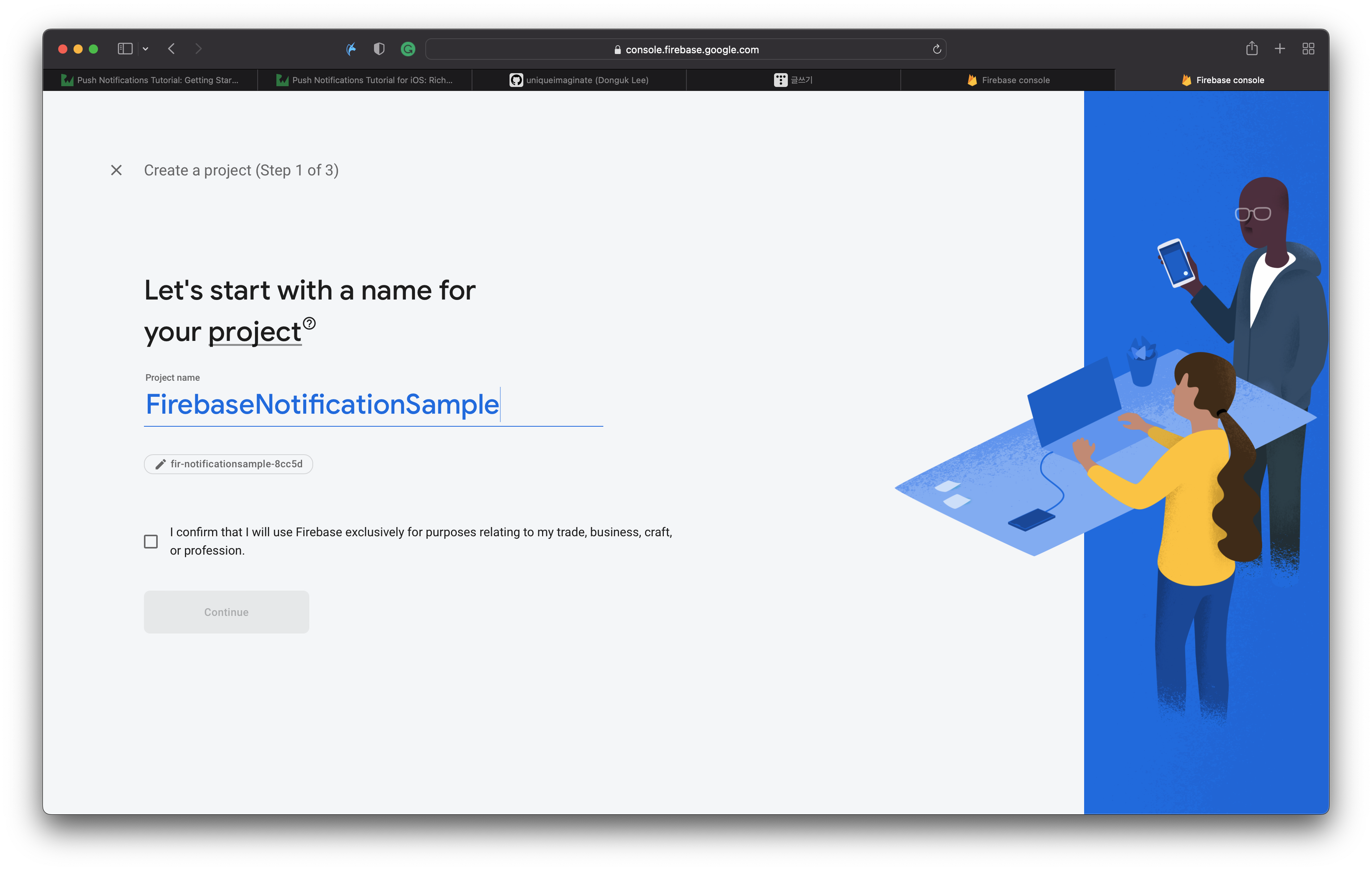Open sidebar options dropdown chevron

coord(146,49)
